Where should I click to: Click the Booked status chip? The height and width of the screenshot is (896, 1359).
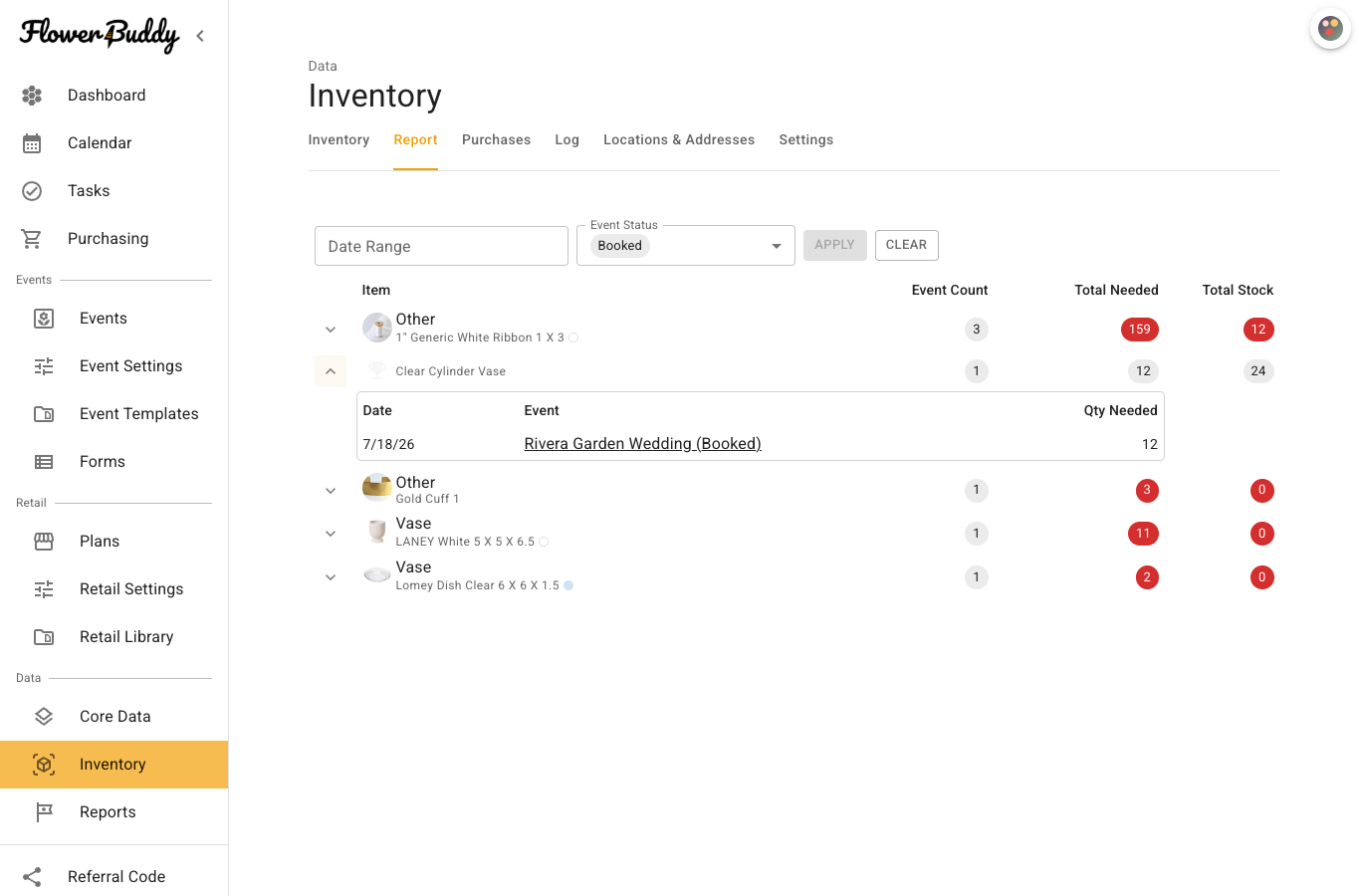click(620, 246)
